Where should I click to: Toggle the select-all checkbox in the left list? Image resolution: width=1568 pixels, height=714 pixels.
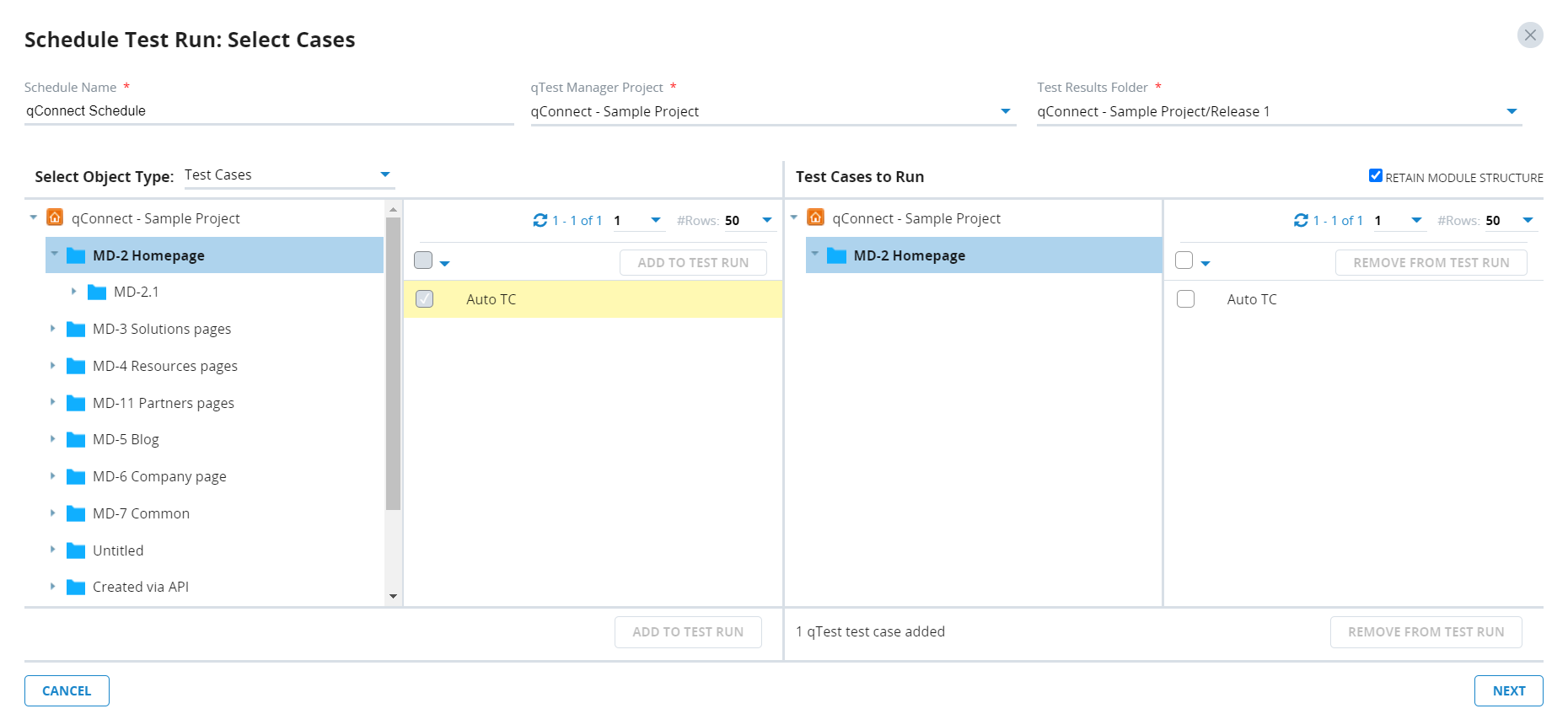coord(423,260)
